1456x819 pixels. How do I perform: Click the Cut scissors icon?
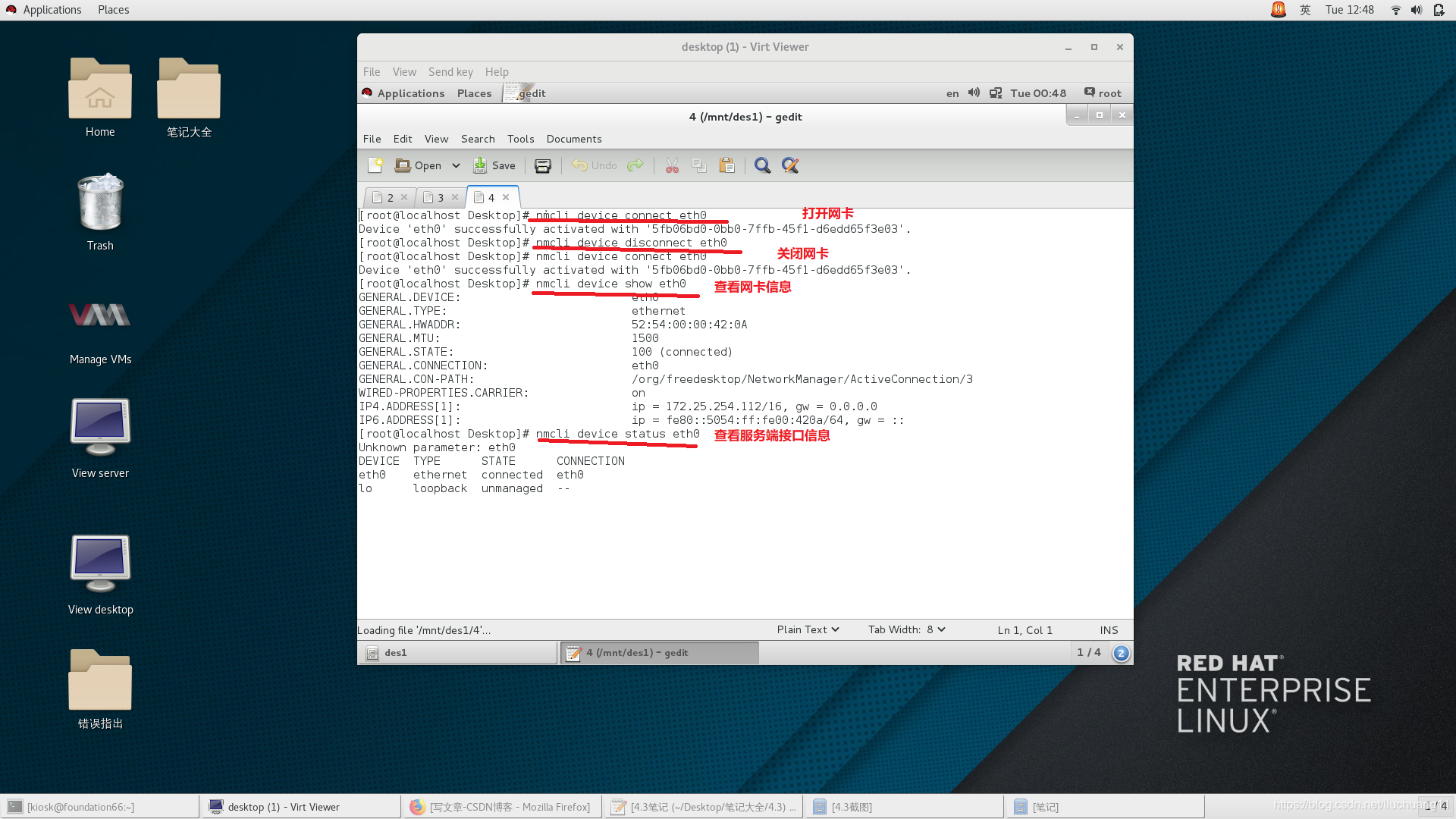(x=672, y=165)
